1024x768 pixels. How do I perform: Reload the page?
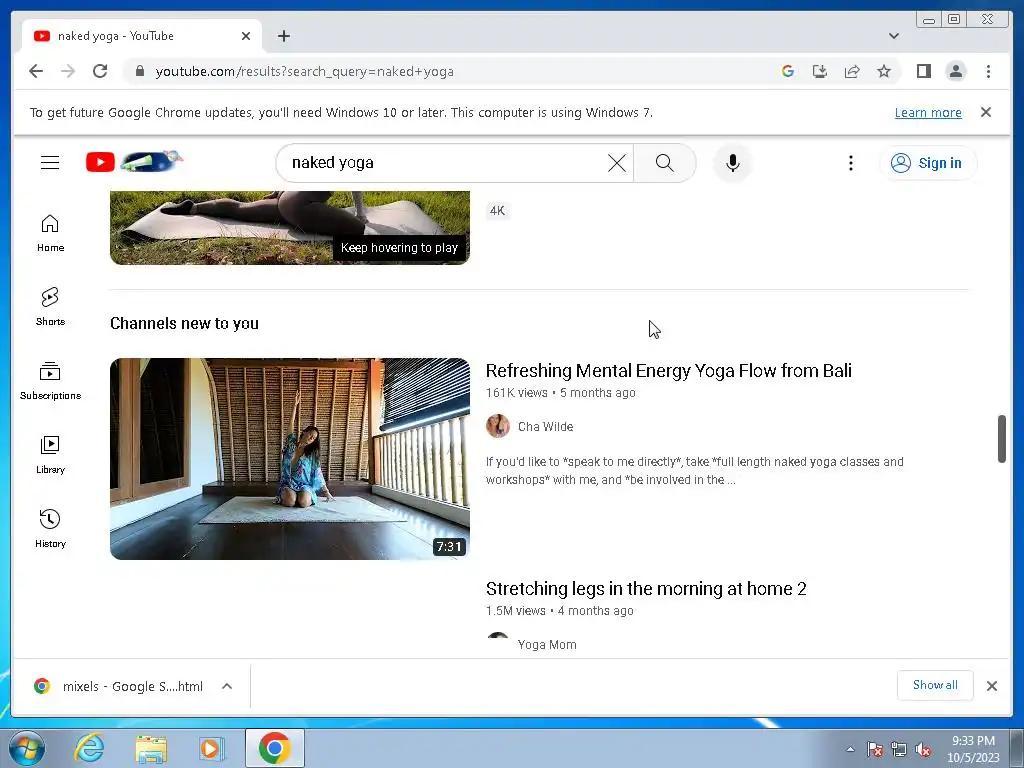coord(100,71)
